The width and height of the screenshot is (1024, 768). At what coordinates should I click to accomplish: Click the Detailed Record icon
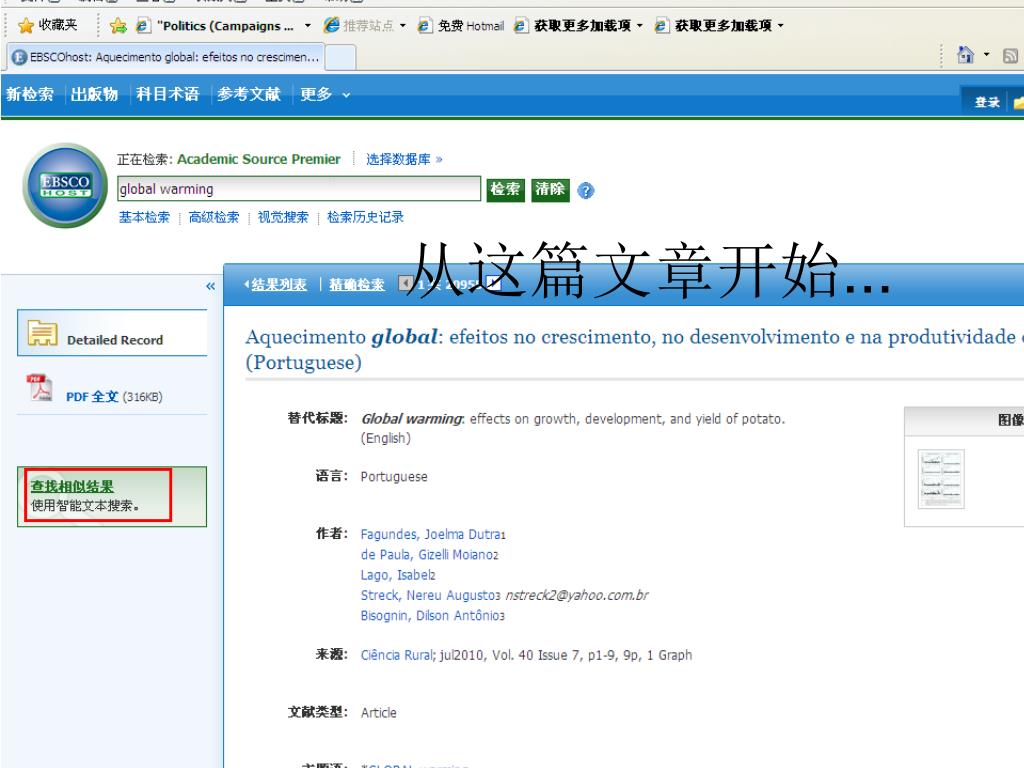click(42, 333)
